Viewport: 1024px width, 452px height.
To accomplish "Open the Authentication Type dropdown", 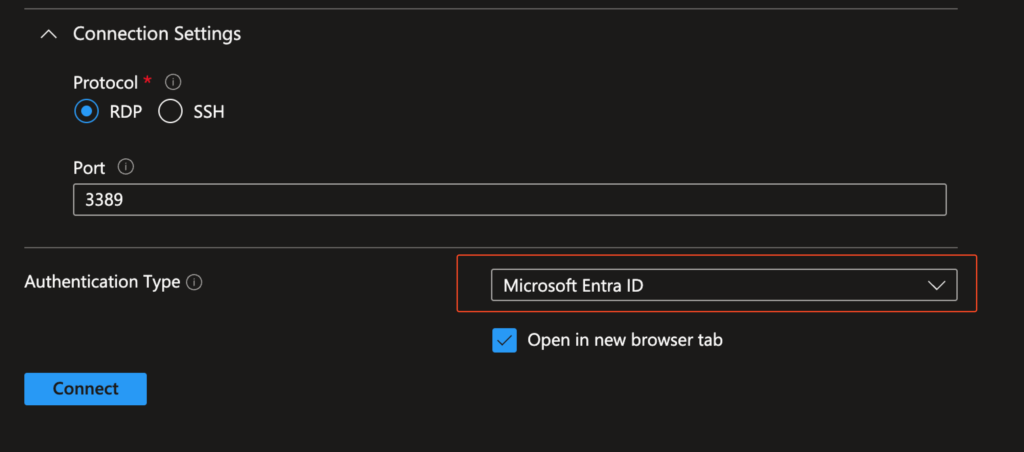I will click(x=723, y=285).
